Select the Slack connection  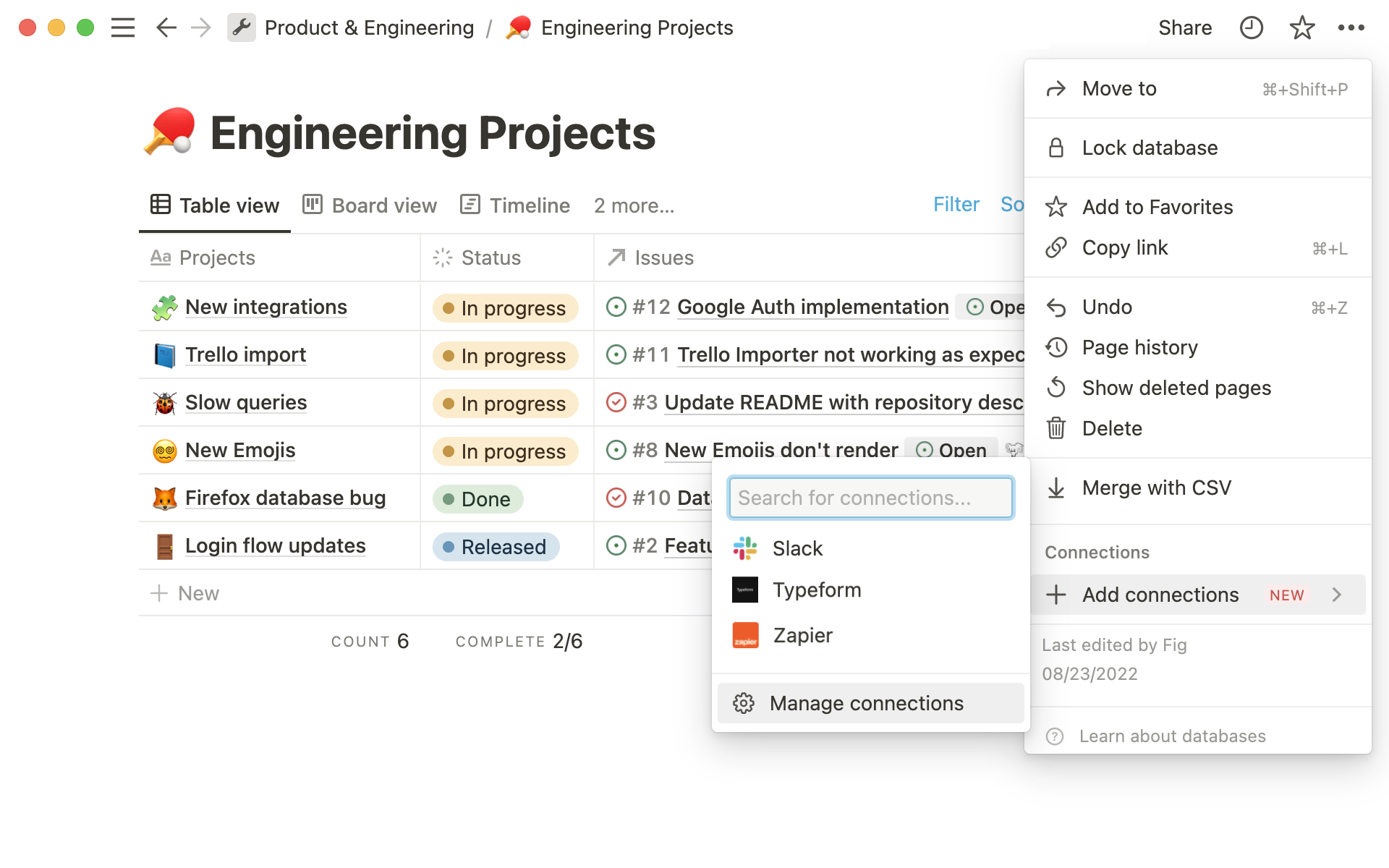[x=797, y=548]
